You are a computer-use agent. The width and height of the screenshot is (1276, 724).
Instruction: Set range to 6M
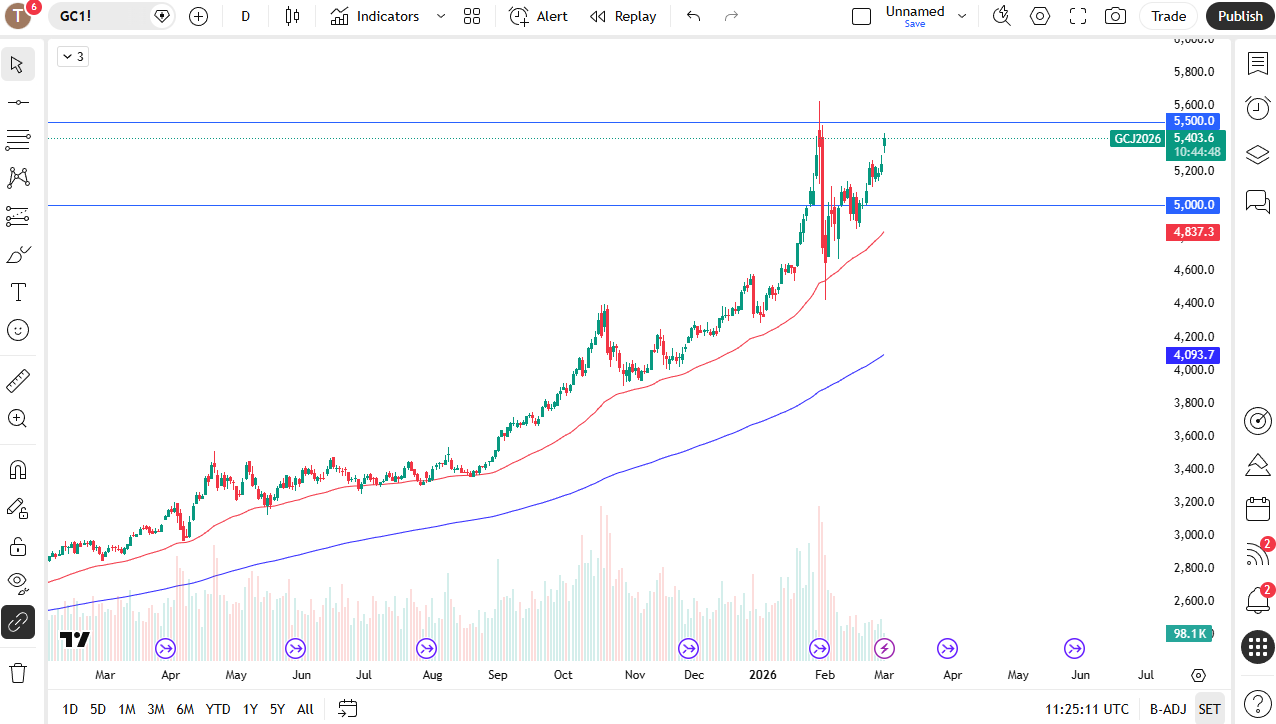coord(185,709)
